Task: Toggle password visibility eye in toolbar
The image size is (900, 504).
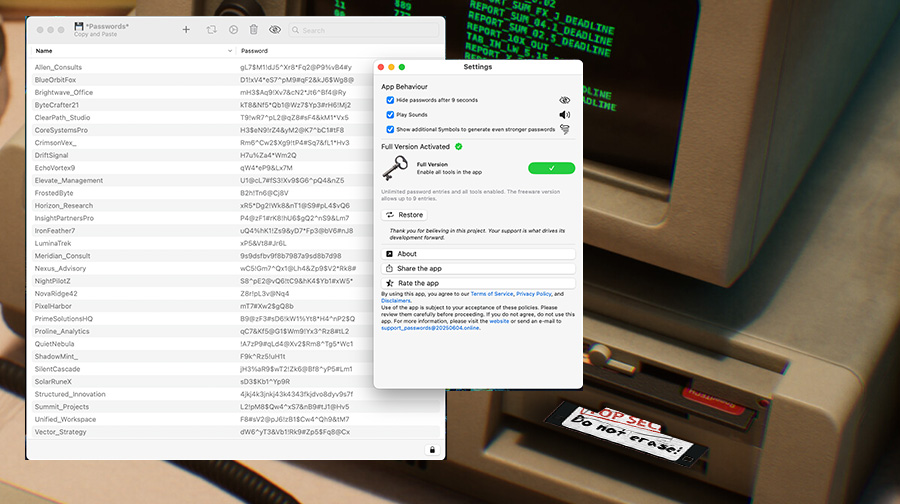Action: 275,29
